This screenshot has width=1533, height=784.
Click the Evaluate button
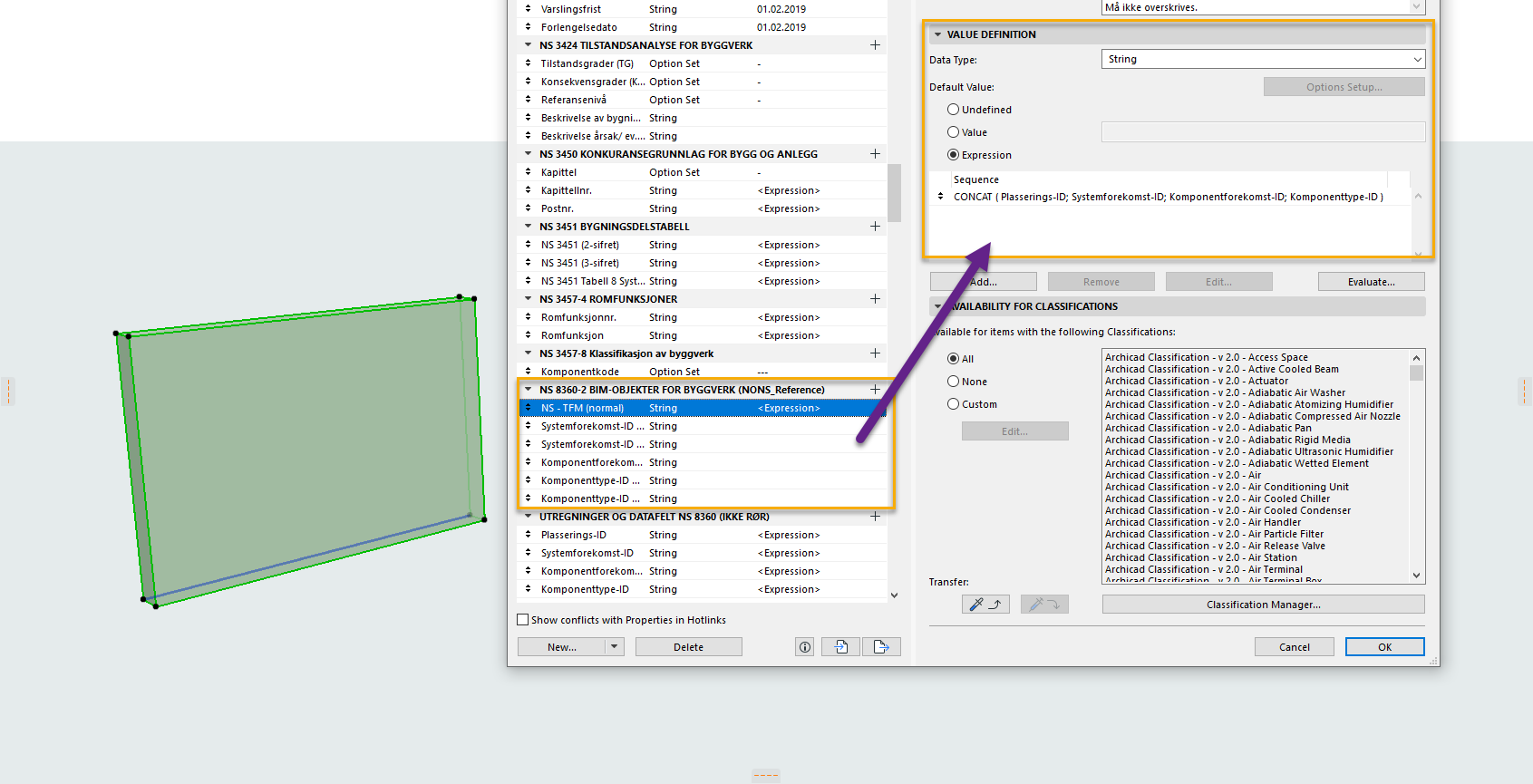coord(1371,282)
